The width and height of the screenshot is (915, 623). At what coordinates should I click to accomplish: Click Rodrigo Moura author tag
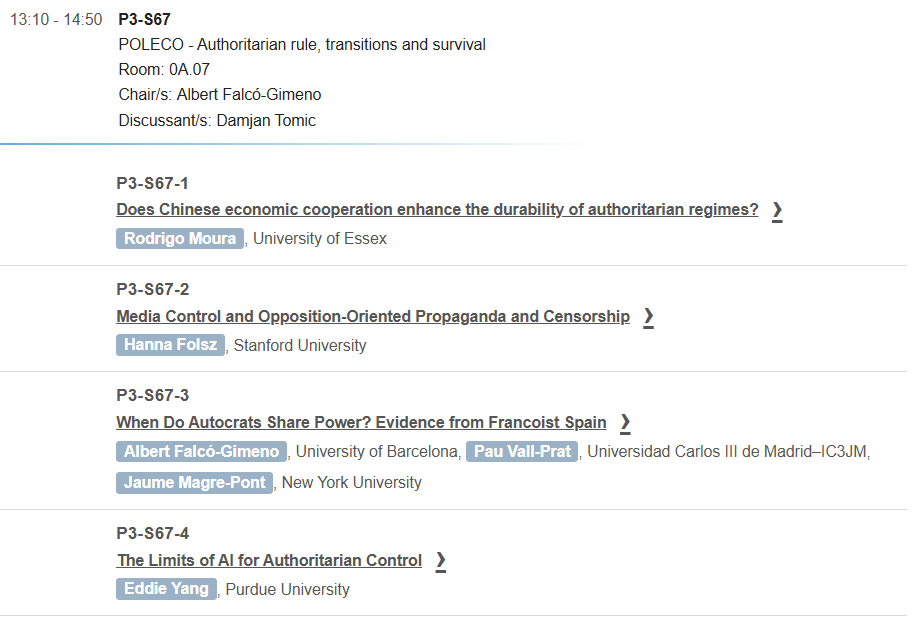pyautogui.click(x=180, y=239)
